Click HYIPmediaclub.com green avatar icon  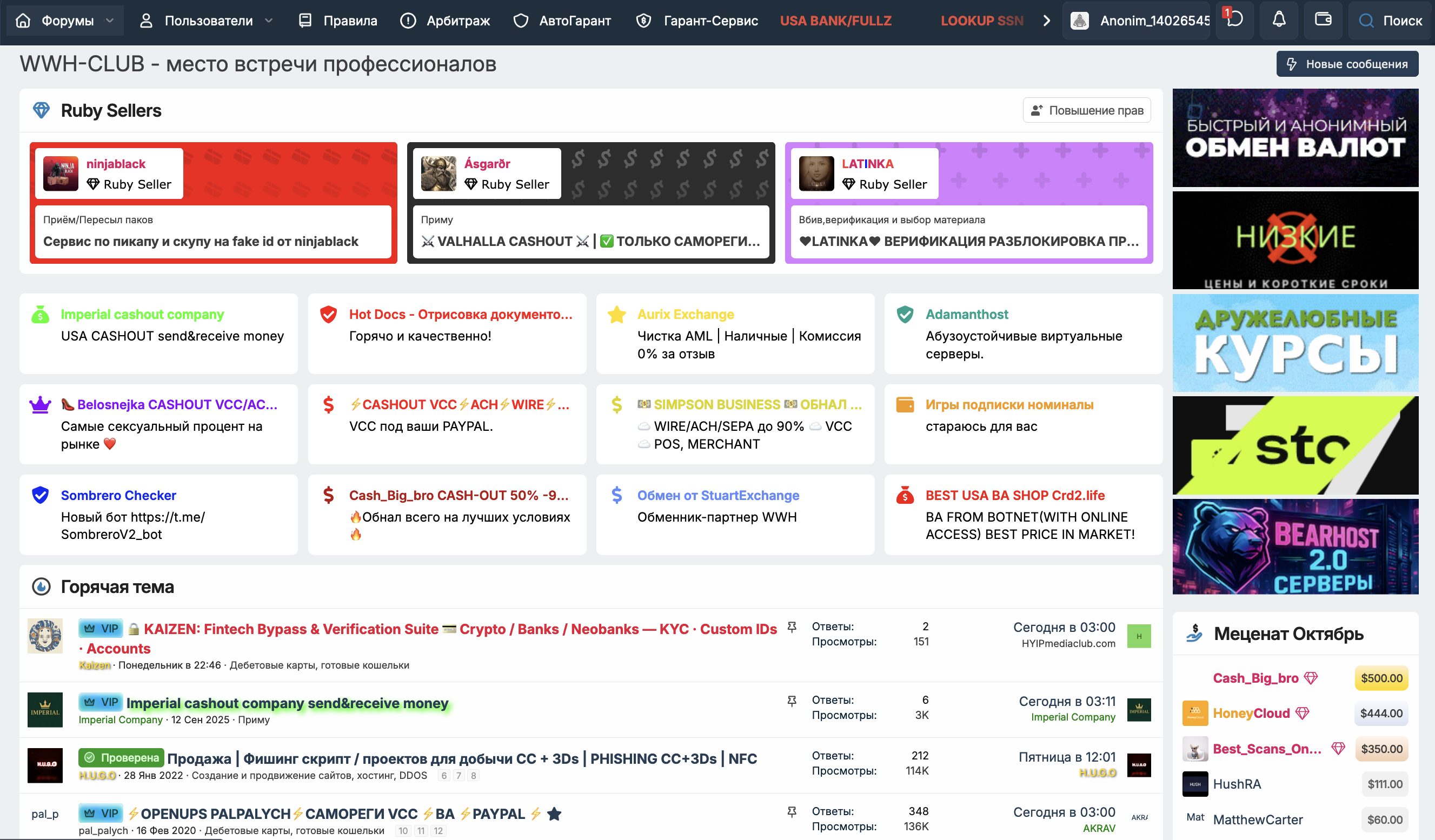[x=1138, y=636]
